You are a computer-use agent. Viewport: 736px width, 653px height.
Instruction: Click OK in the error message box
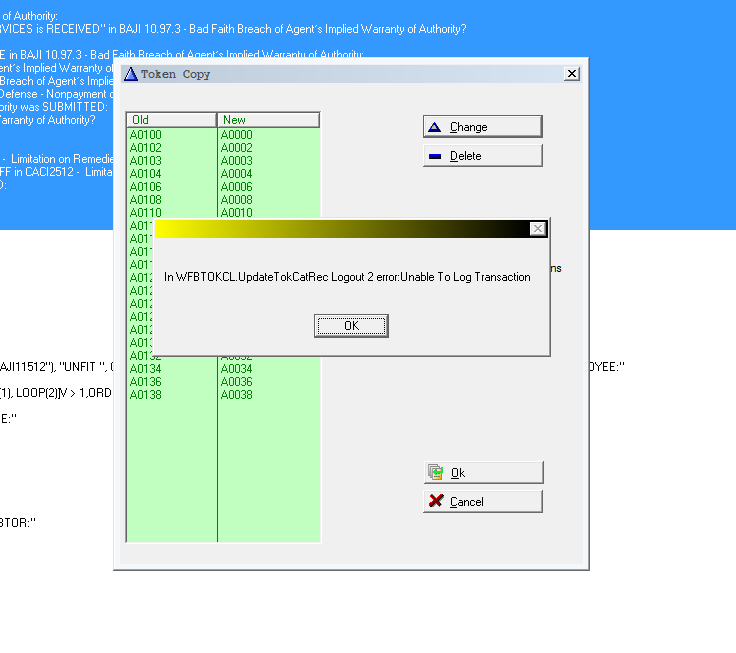[351, 326]
